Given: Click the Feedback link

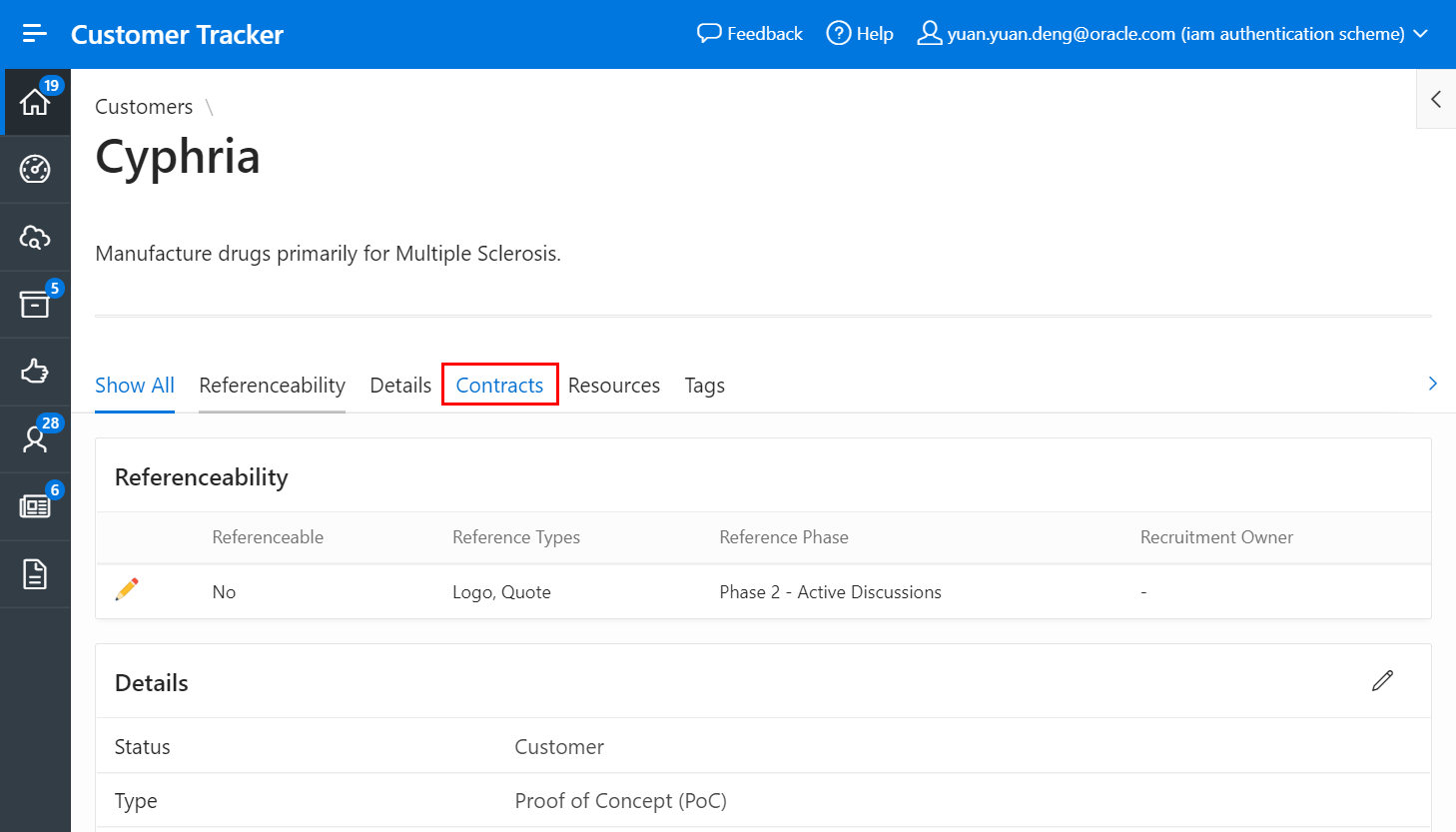Looking at the screenshot, I should click(x=750, y=34).
